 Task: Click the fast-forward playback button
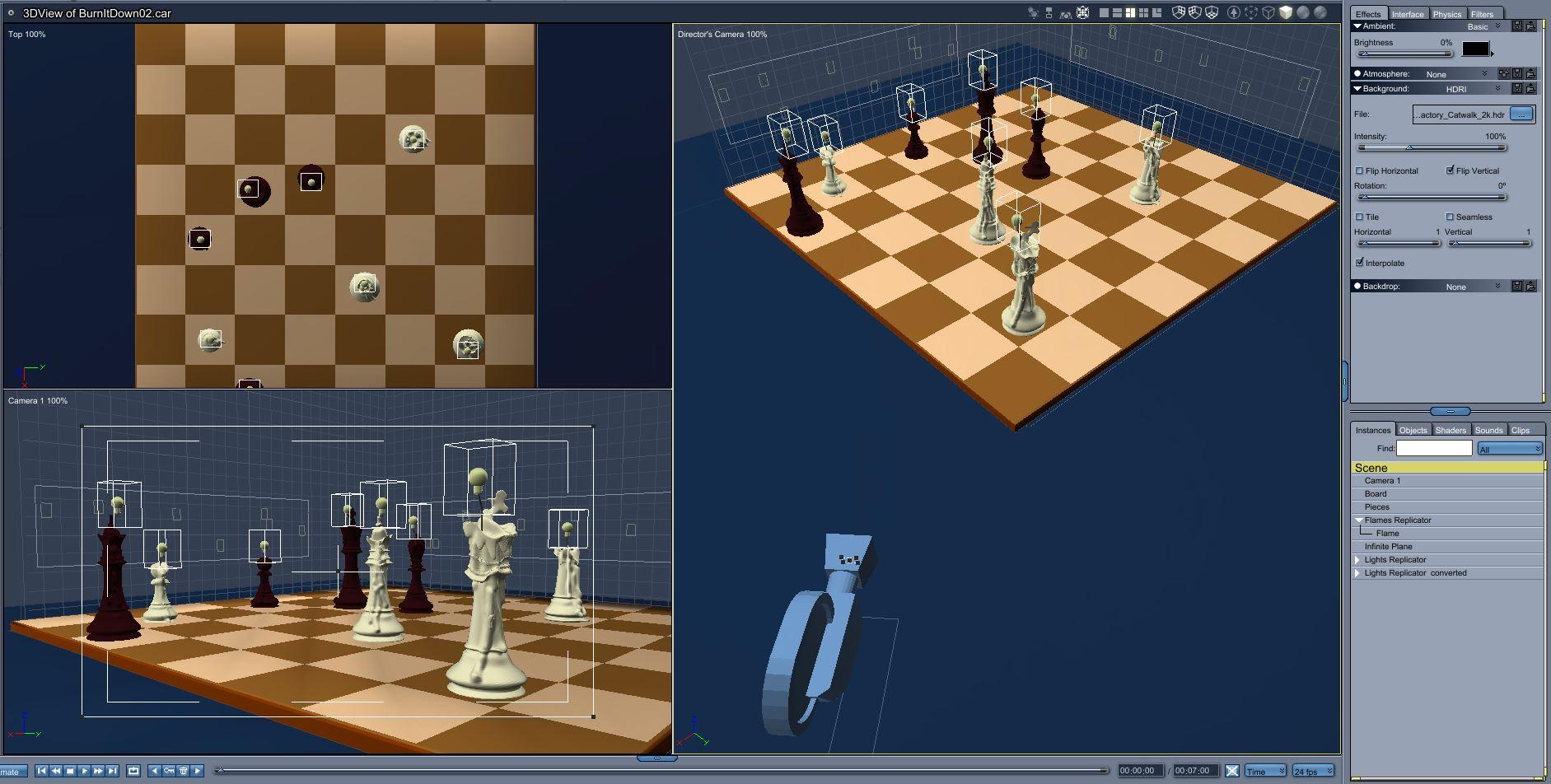pyautogui.click(x=98, y=771)
